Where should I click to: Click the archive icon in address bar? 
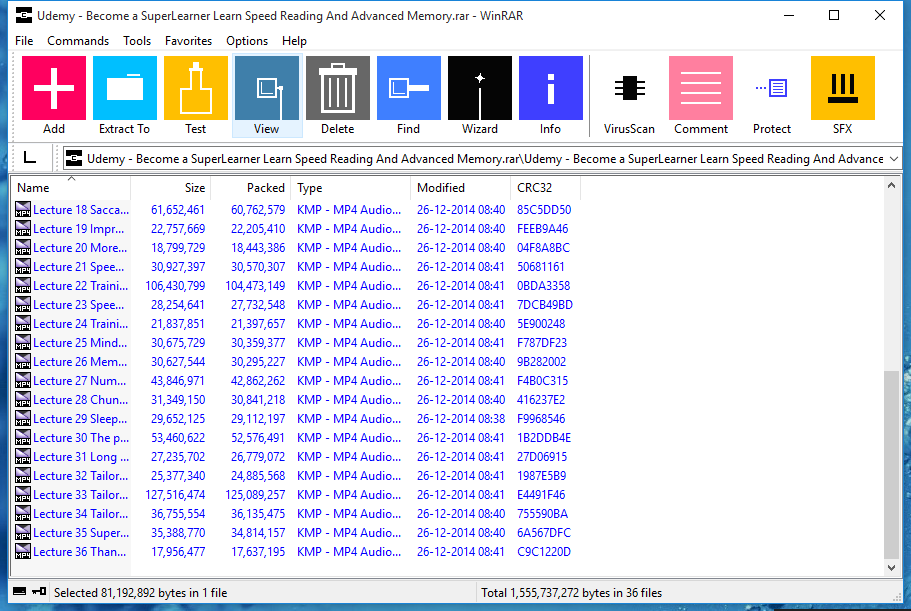tap(74, 158)
